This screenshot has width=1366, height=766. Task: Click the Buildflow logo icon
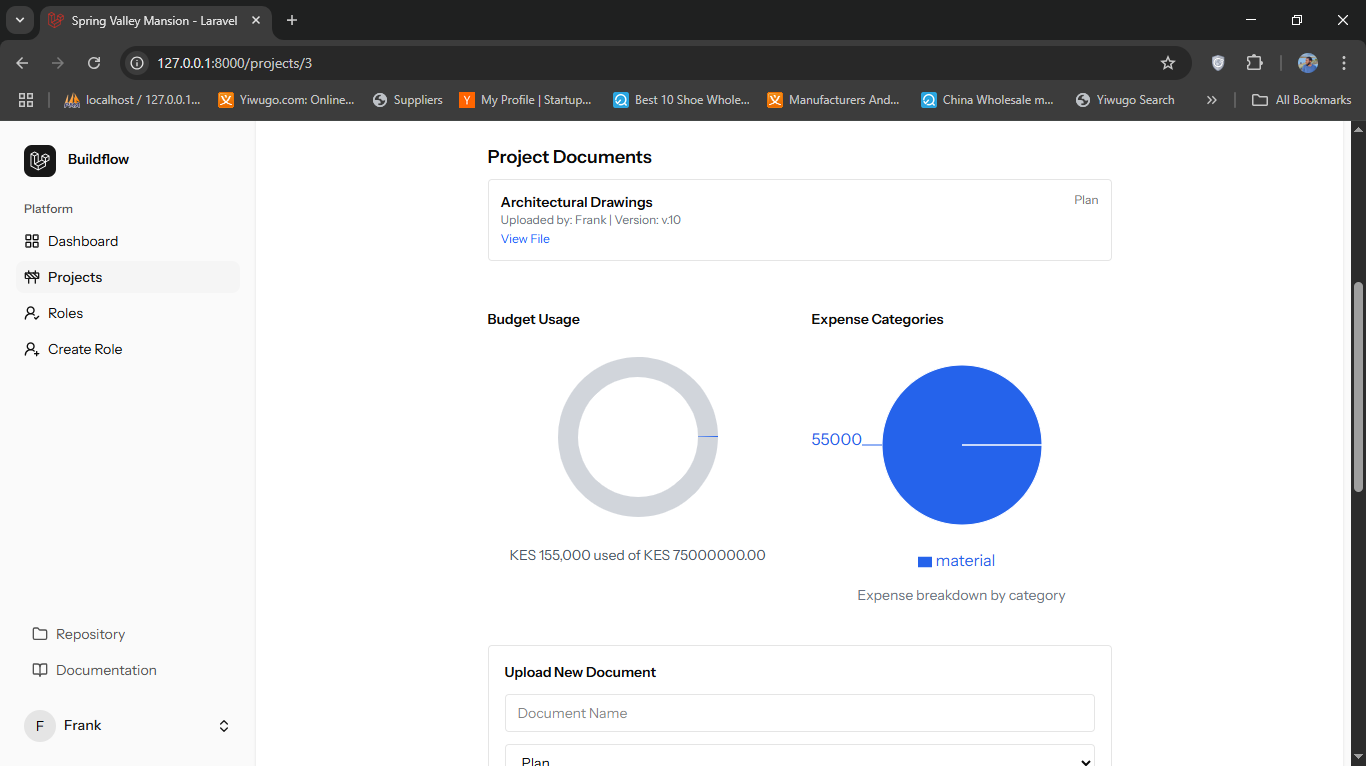[40, 160]
